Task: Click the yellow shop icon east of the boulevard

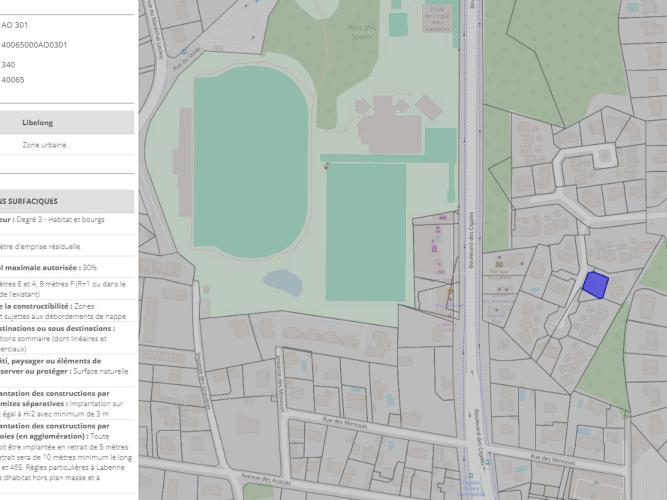Action: (497, 268)
